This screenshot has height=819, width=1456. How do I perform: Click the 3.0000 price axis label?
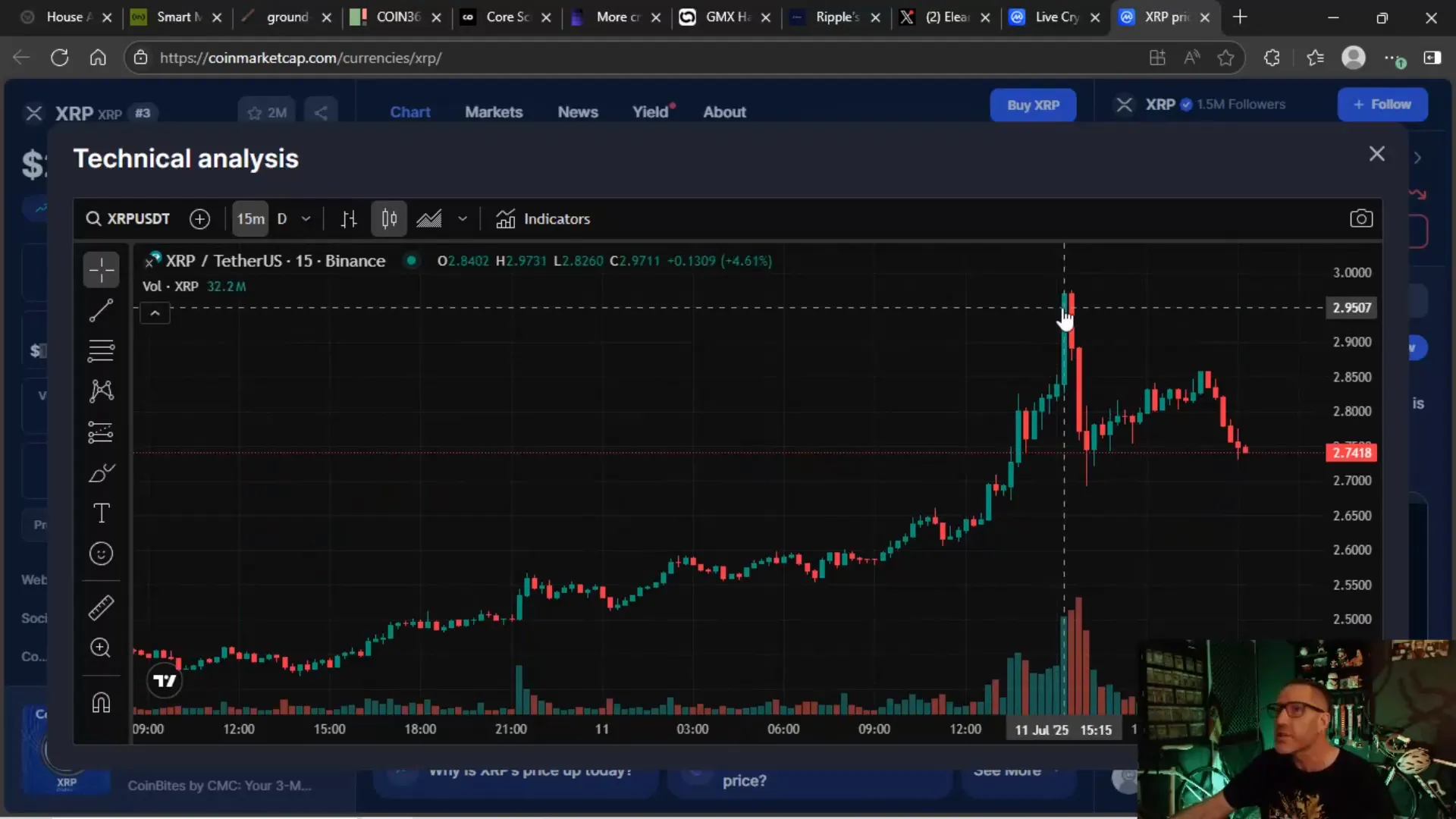[1352, 272]
